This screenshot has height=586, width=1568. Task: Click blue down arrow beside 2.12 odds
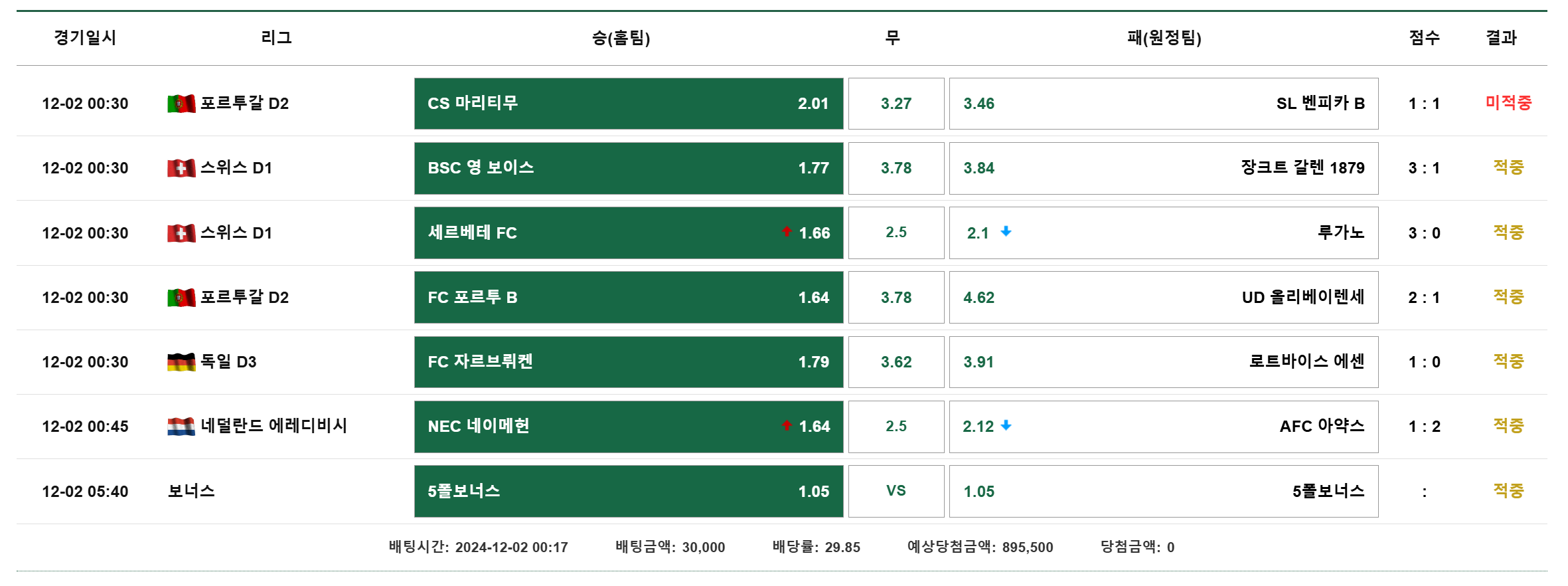[1006, 426]
